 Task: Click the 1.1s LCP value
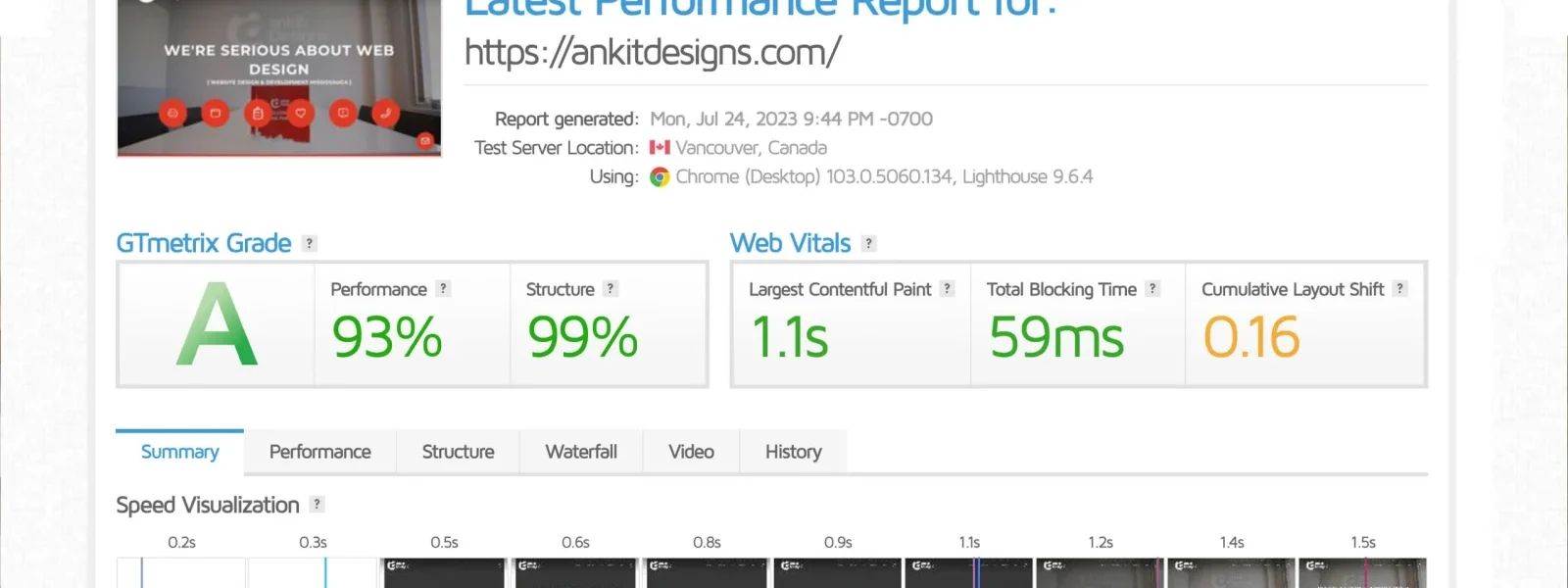[790, 337]
